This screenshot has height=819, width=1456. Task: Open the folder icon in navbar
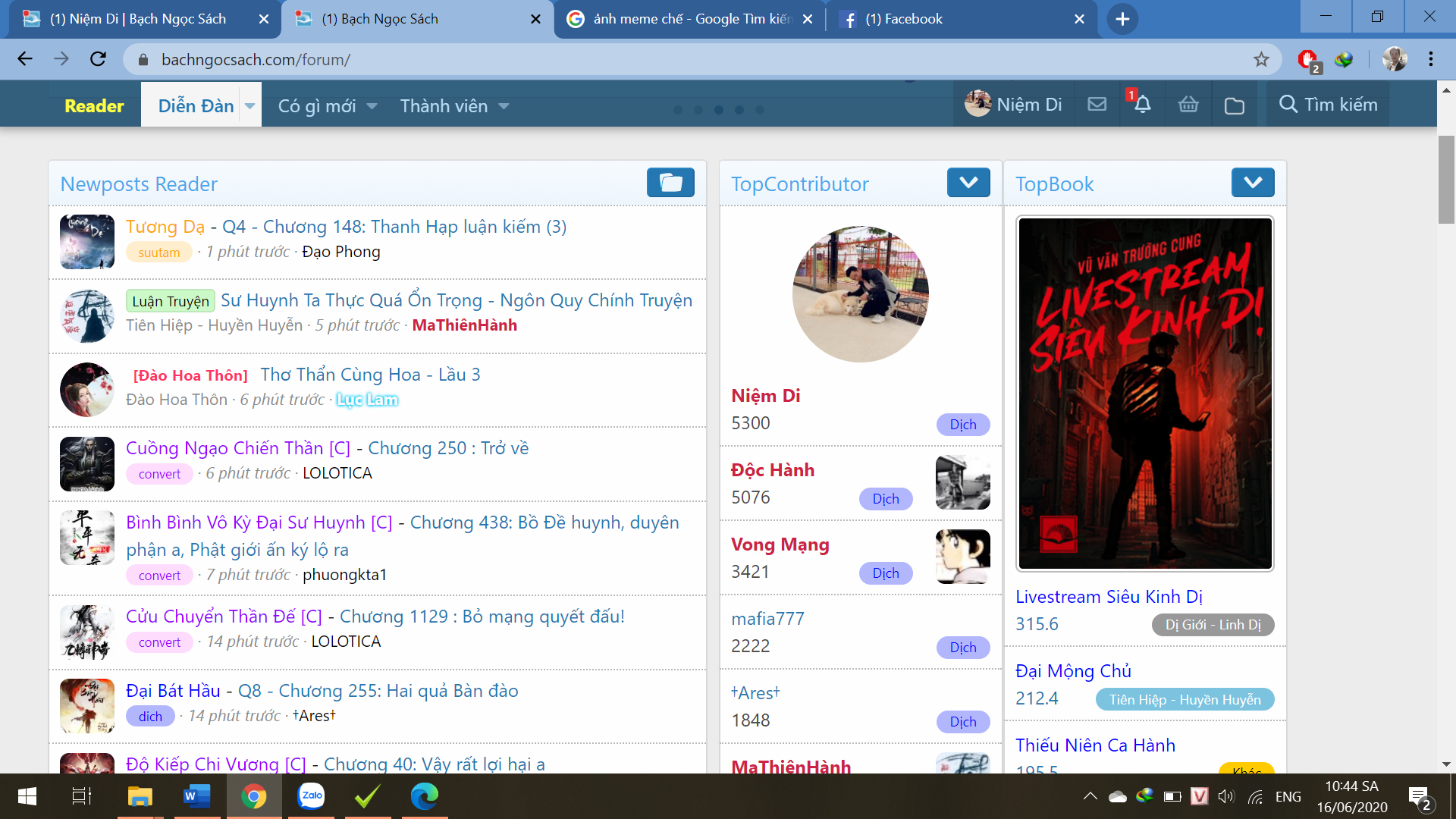tap(1234, 105)
